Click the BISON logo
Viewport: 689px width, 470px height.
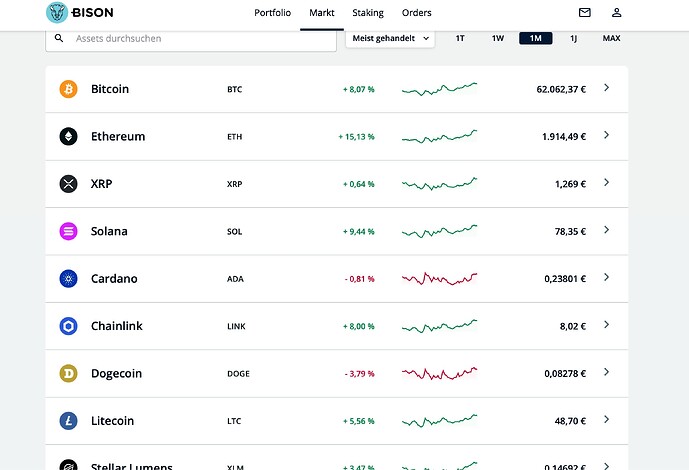(x=80, y=12)
